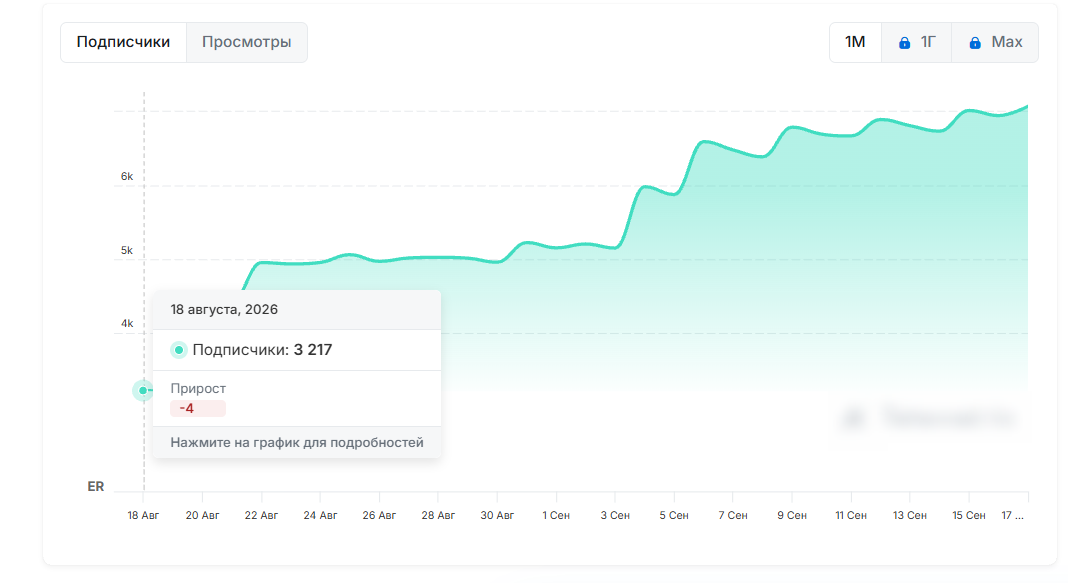
Task: Click the 5k y-axis label
Action: click(x=127, y=251)
